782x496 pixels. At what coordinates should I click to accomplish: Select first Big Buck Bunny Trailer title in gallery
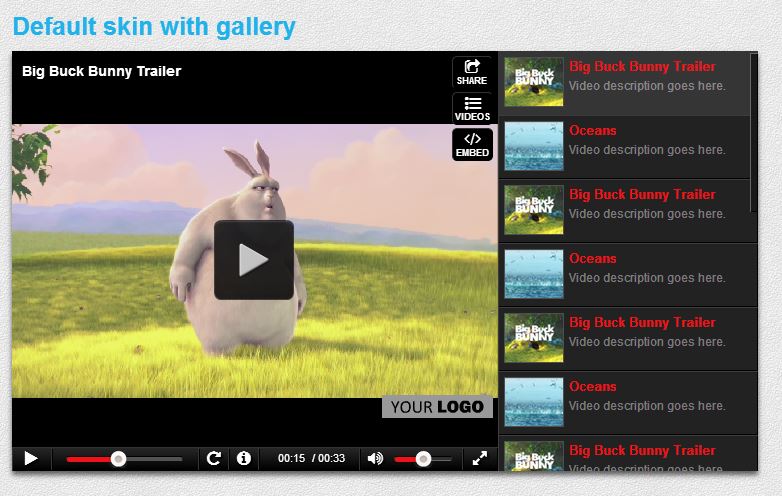click(642, 66)
